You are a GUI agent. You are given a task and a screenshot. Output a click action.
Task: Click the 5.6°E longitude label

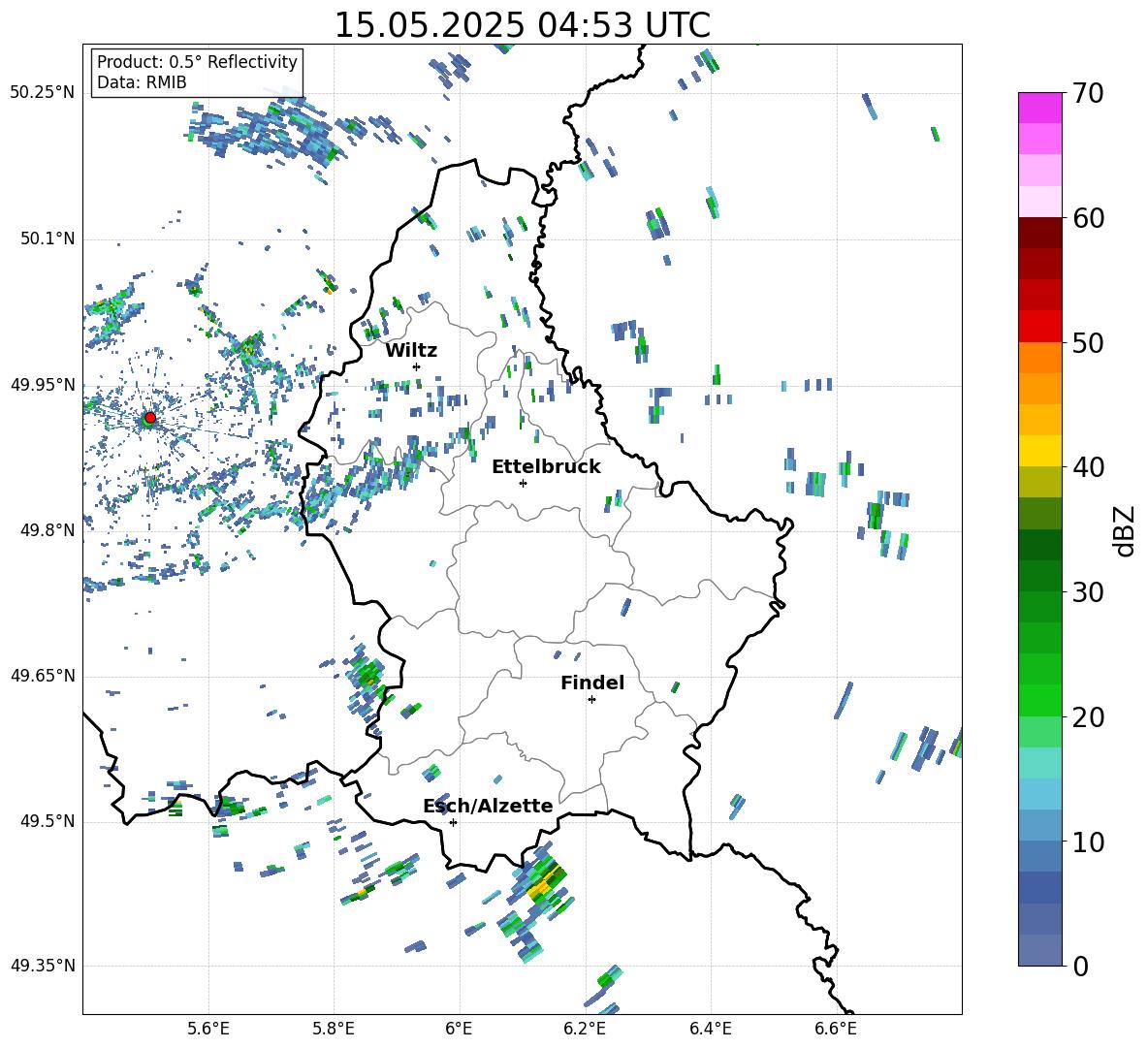pyautogui.click(x=208, y=1029)
